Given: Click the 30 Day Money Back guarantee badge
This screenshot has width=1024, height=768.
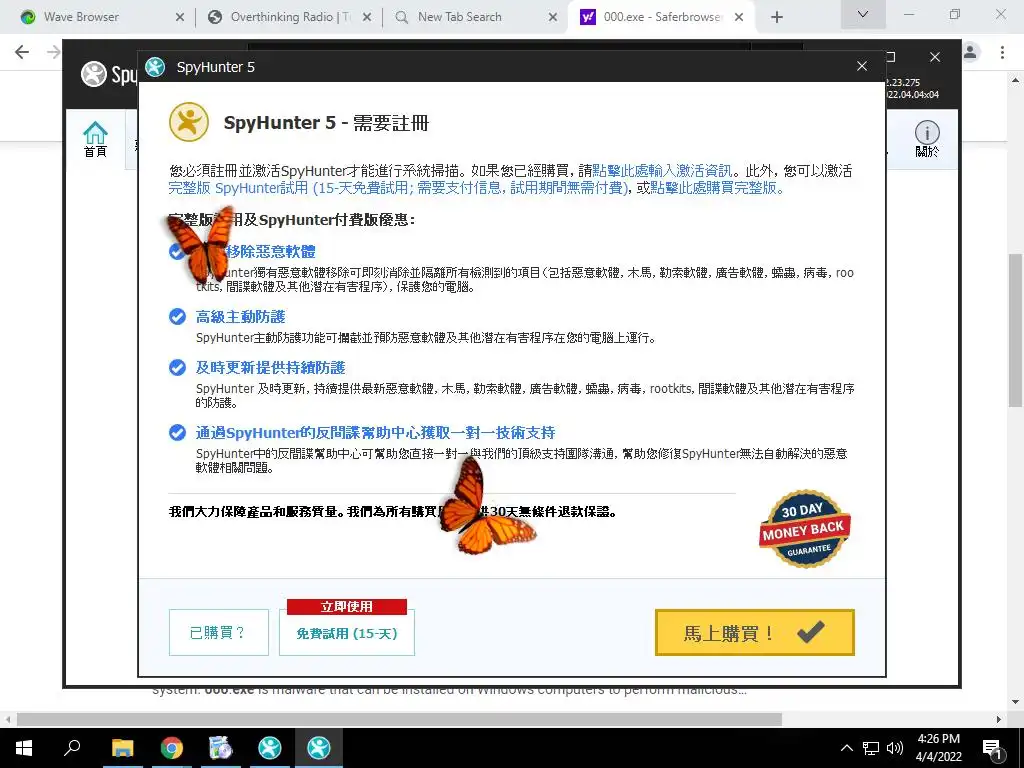Looking at the screenshot, I should (x=805, y=529).
